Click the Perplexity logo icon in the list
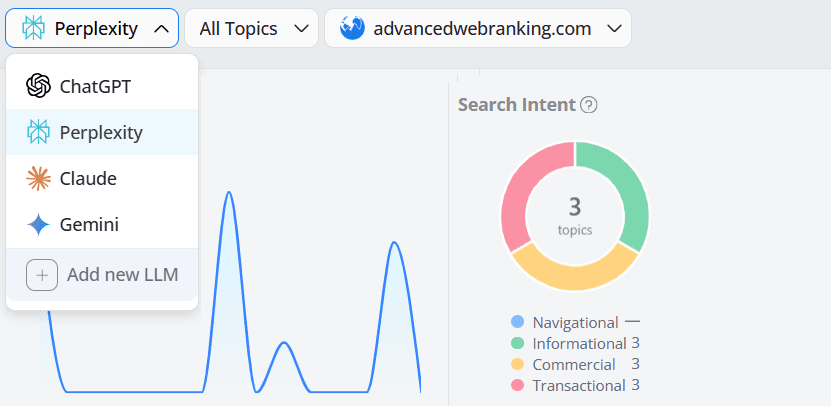Screen dimensions: 831x406 [38, 132]
